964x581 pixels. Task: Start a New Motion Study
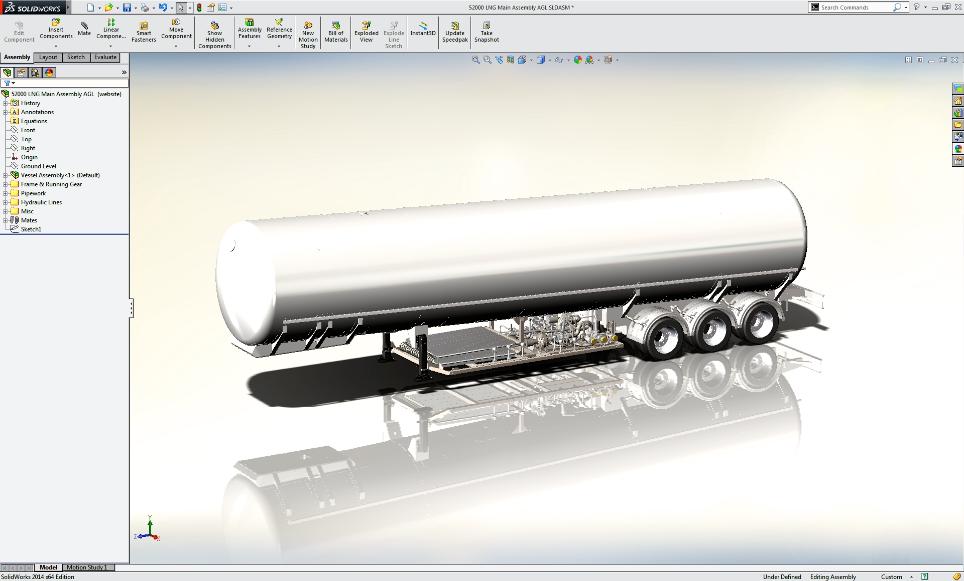(x=308, y=34)
